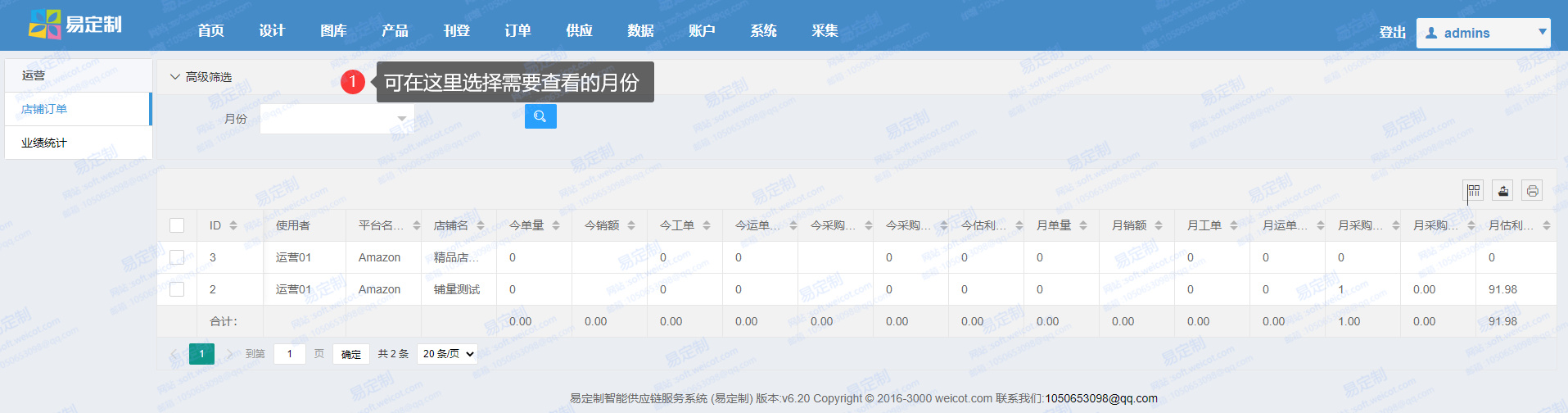Toggle the select-all header checkbox
This screenshot has height=413, width=1568.
point(177,225)
